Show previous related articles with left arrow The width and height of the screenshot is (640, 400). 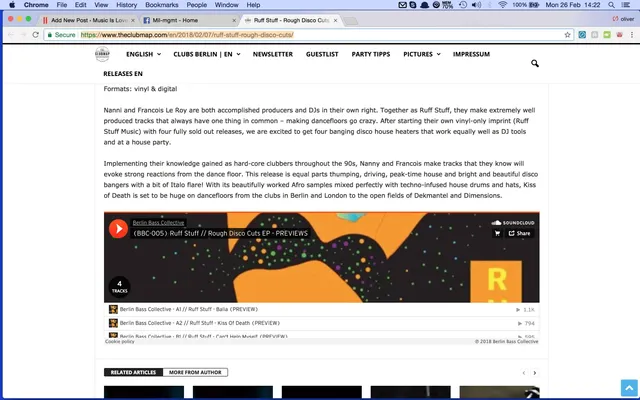524,373
